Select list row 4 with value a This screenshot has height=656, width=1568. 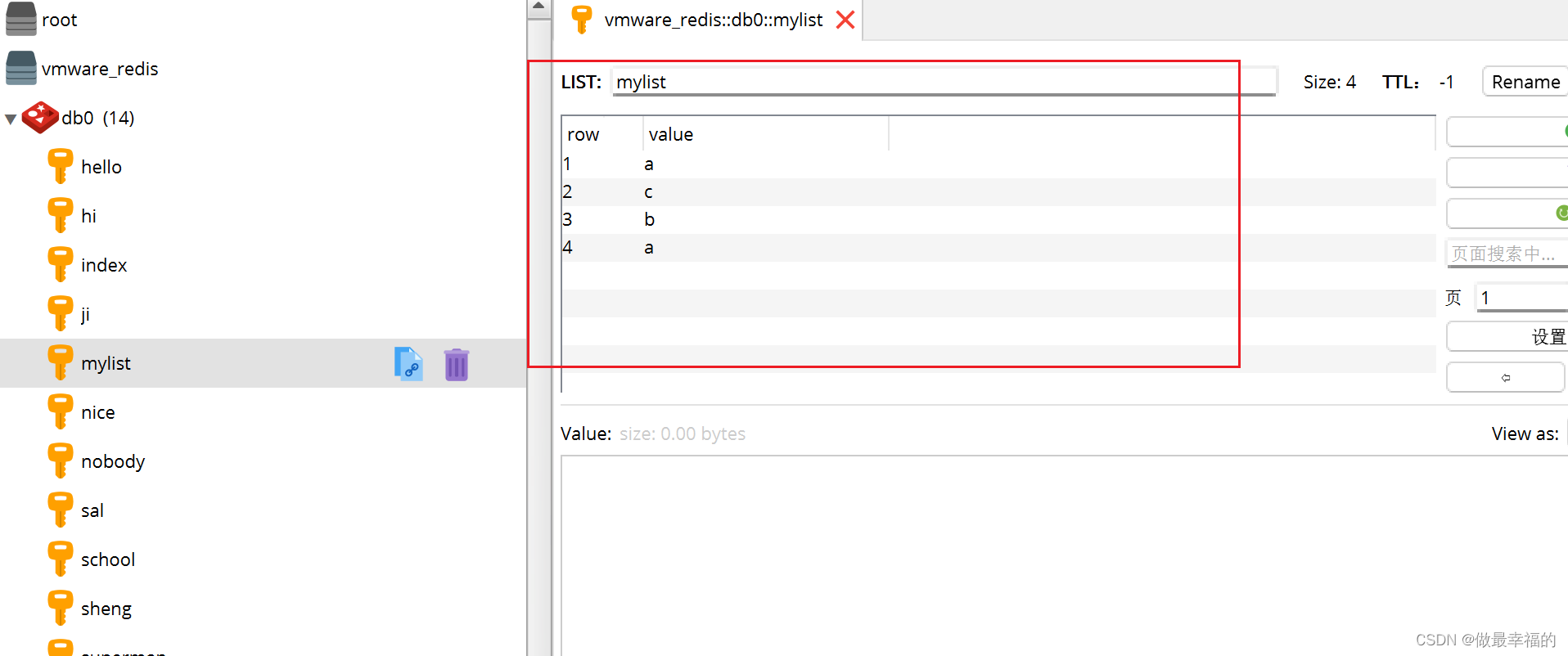coord(998,248)
